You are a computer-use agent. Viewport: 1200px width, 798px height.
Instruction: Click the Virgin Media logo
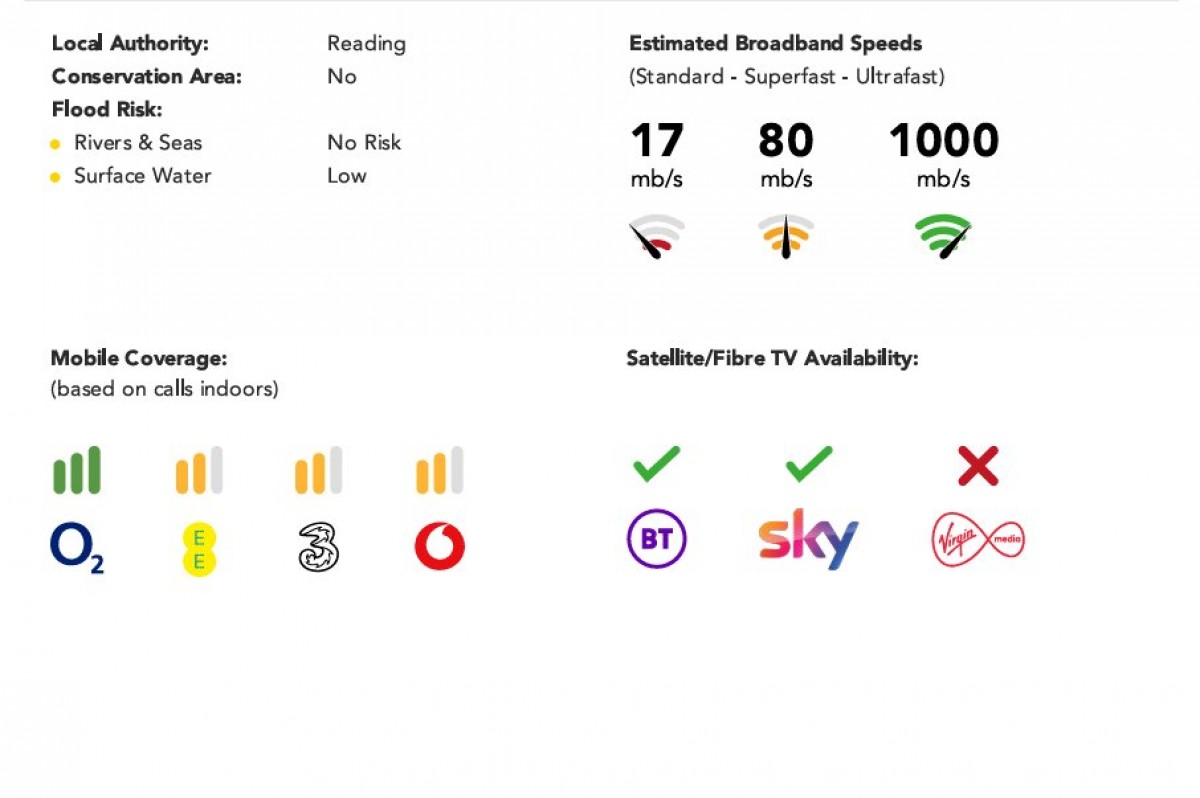point(978,541)
